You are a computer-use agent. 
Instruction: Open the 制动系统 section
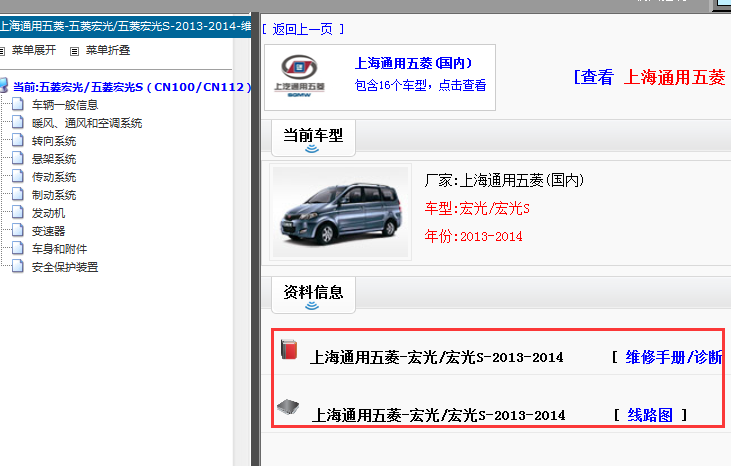click(x=54, y=195)
